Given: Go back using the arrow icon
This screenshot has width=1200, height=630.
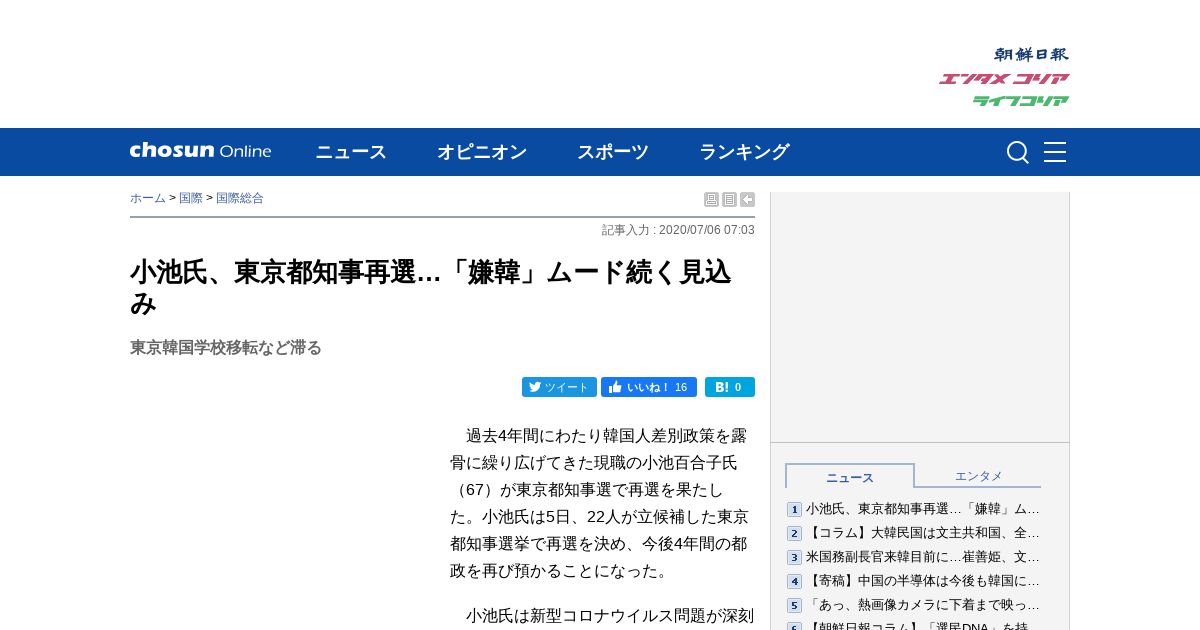Looking at the screenshot, I should [747, 199].
